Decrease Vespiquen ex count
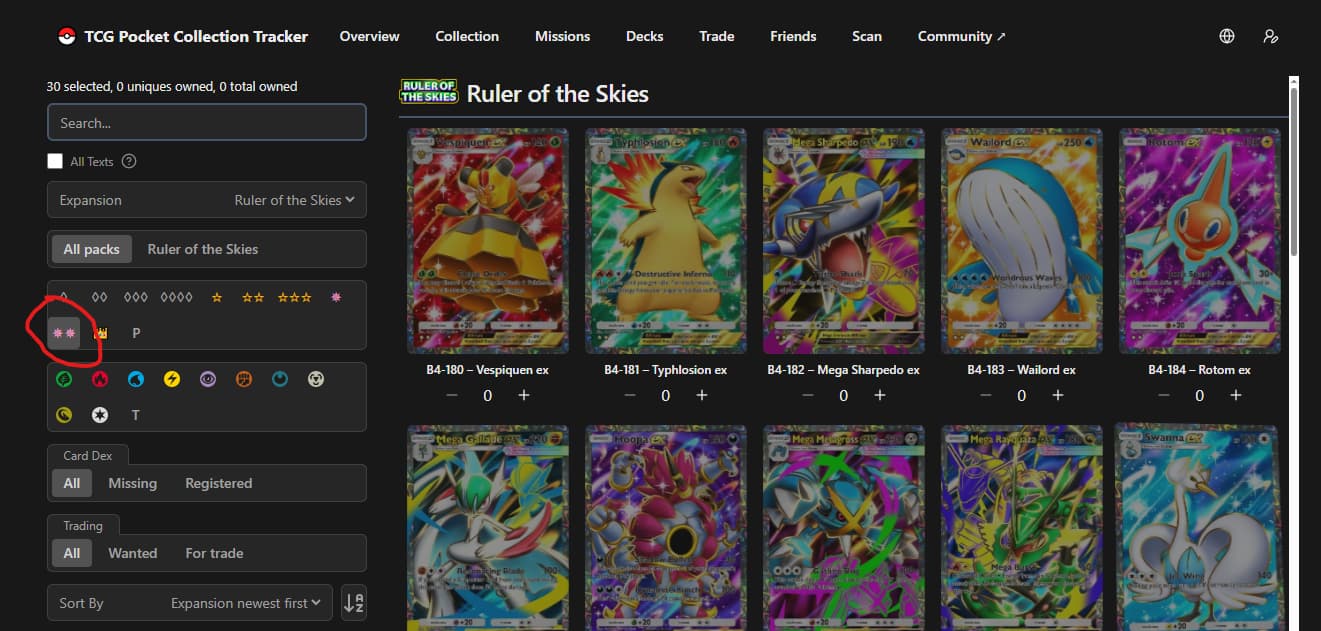The height and width of the screenshot is (631, 1321). pos(452,395)
